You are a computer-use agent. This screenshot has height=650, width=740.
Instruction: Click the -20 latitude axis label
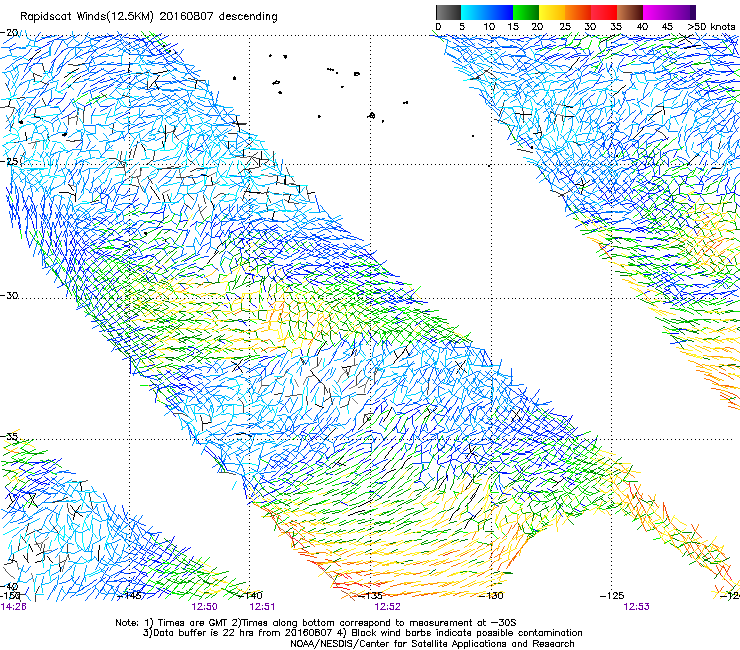tap(9, 33)
